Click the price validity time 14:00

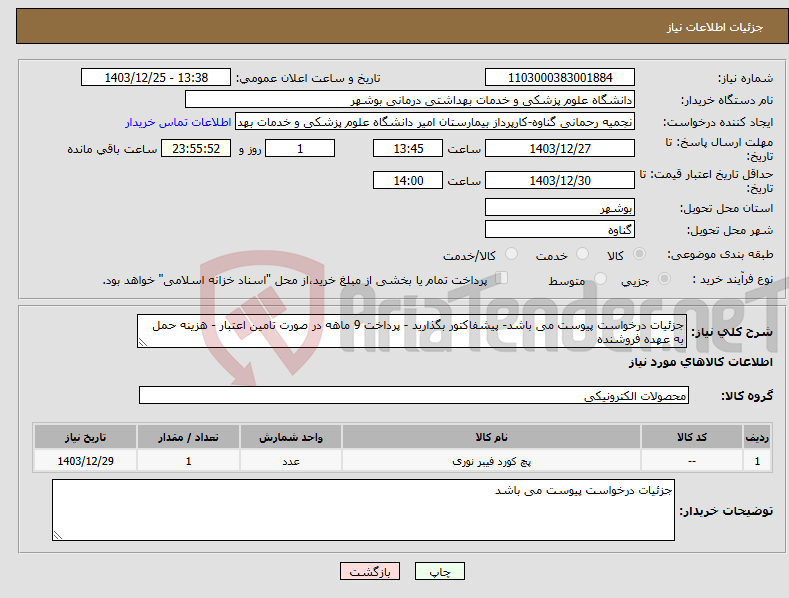click(408, 180)
